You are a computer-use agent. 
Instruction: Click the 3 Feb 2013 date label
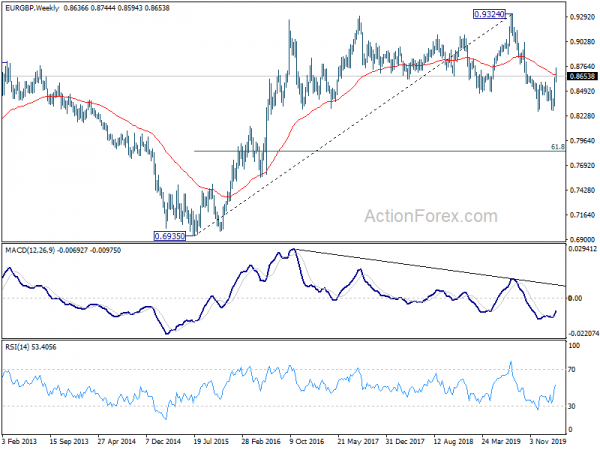pyautogui.click(x=20, y=441)
